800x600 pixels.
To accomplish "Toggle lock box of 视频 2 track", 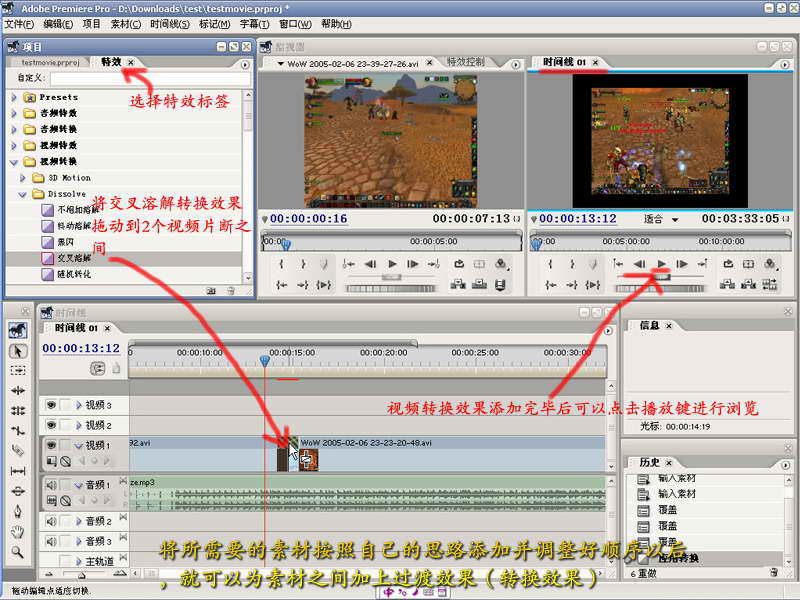I will click(x=65, y=425).
